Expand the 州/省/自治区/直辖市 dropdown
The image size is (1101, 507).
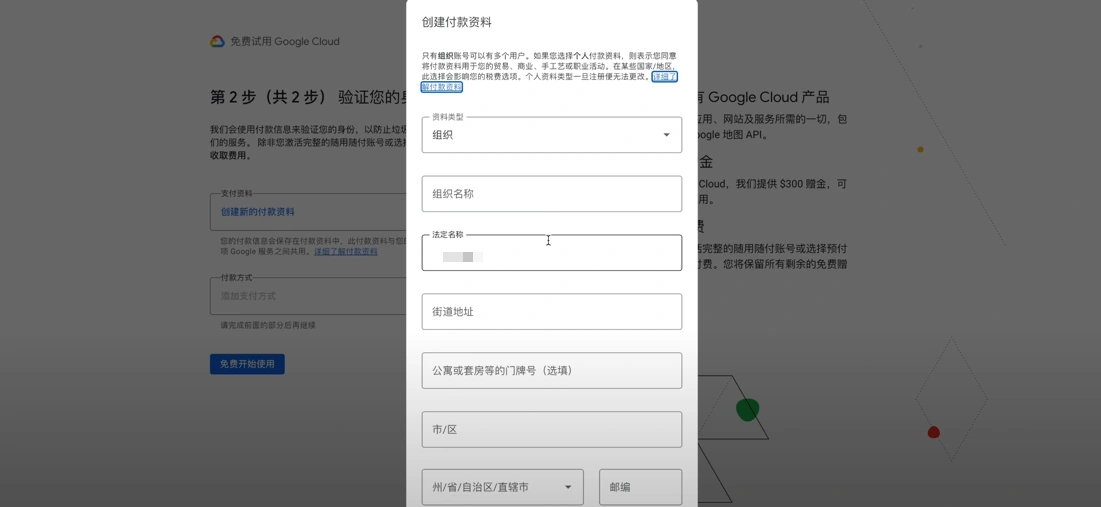coord(502,488)
